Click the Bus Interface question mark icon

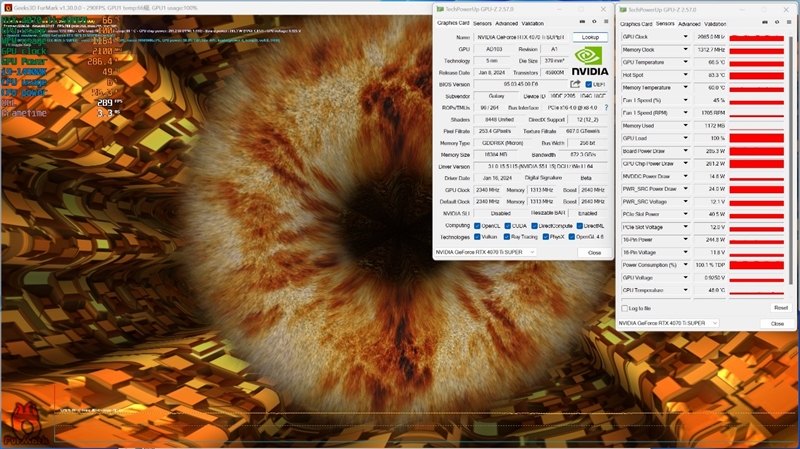[x=606, y=108]
